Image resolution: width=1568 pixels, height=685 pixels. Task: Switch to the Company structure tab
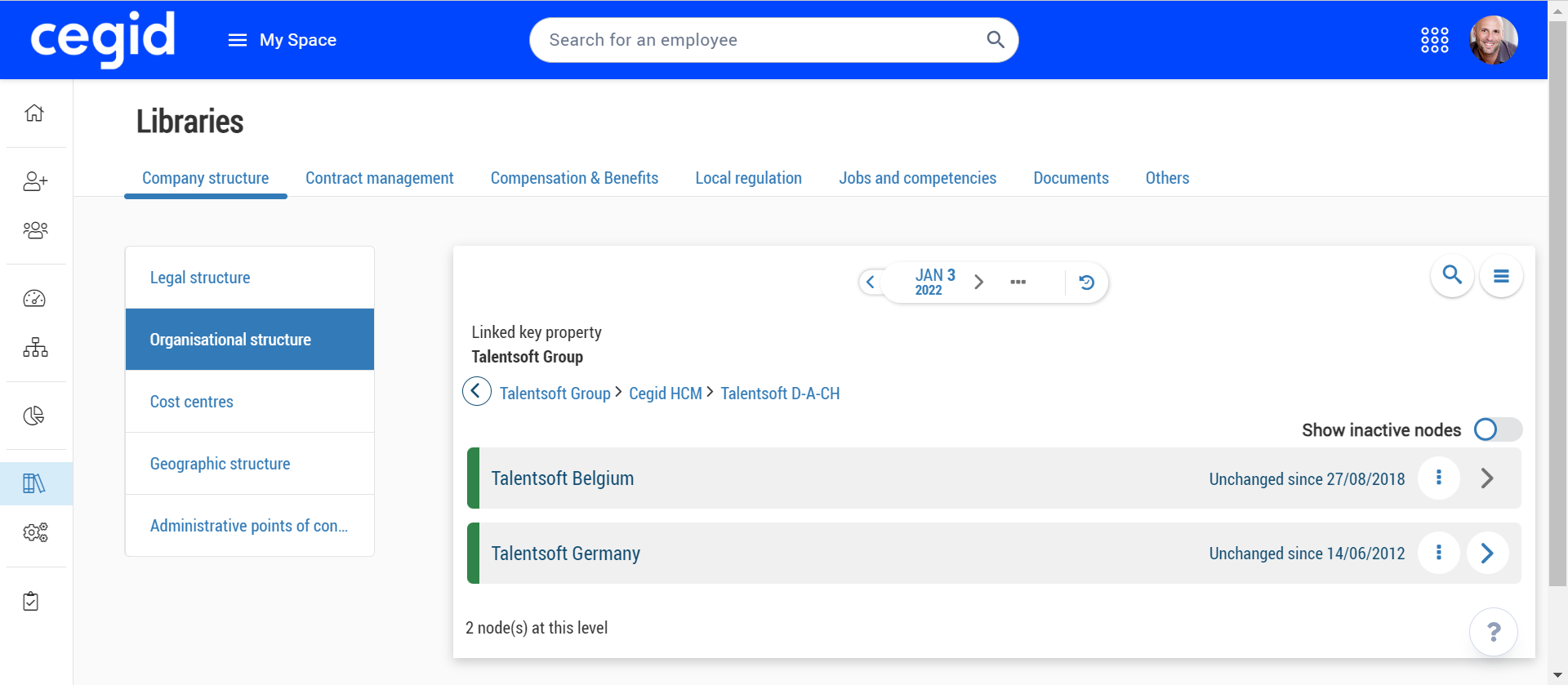pyautogui.click(x=205, y=178)
